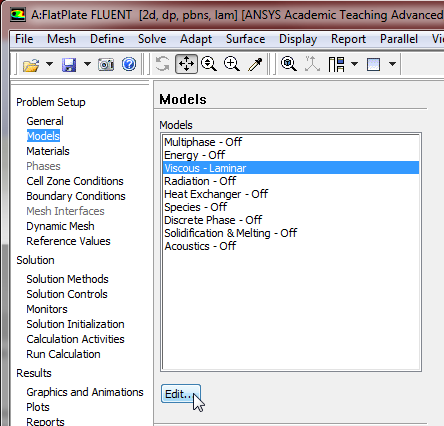Select Run Calculation
Viewport: 444px width, 426px height.
tap(63, 354)
